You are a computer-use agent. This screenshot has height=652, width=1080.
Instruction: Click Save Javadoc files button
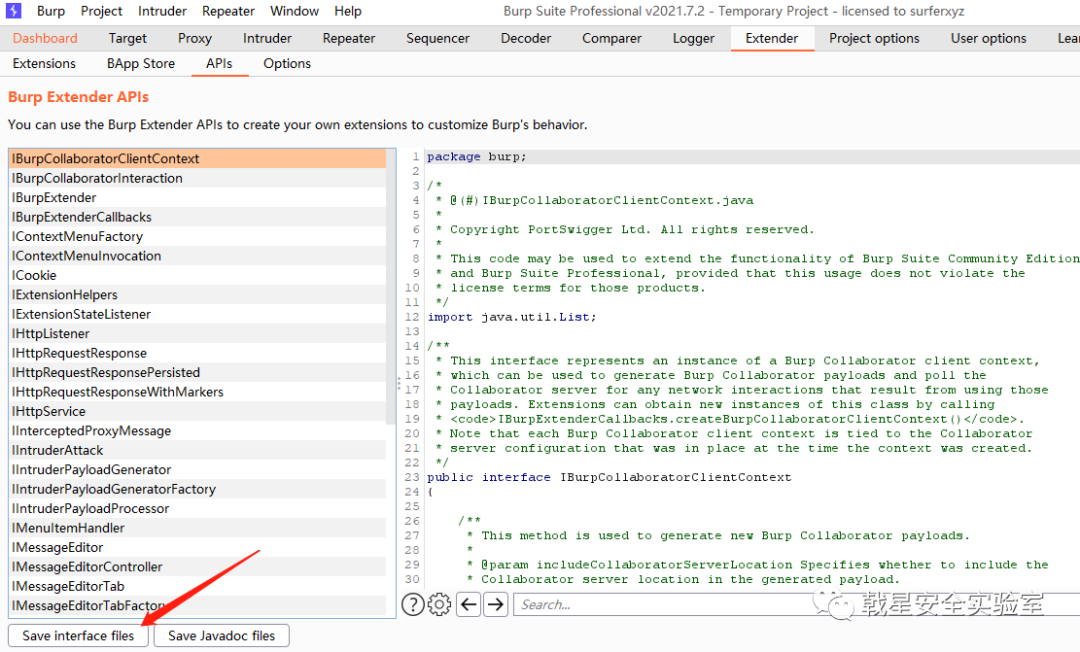[x=221, y=635]
